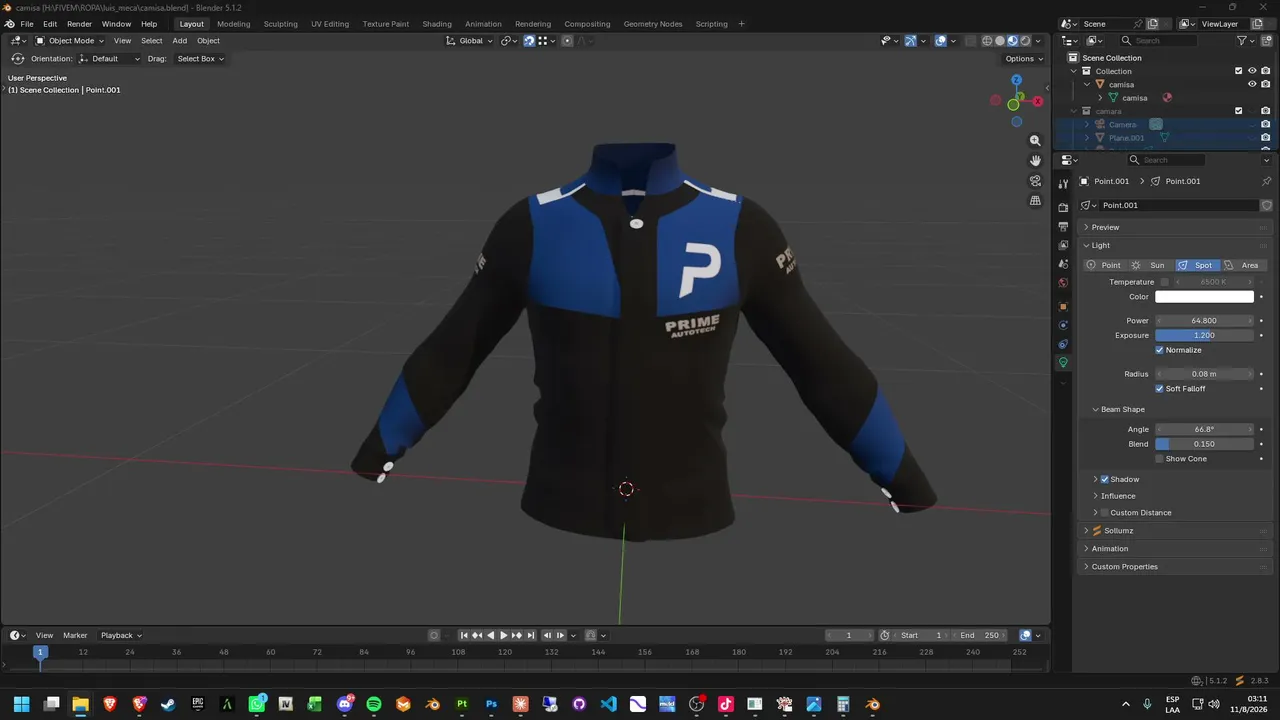Click the Exposure slider
This screenshot has height=720, width=1280.
pos(1204,335)
